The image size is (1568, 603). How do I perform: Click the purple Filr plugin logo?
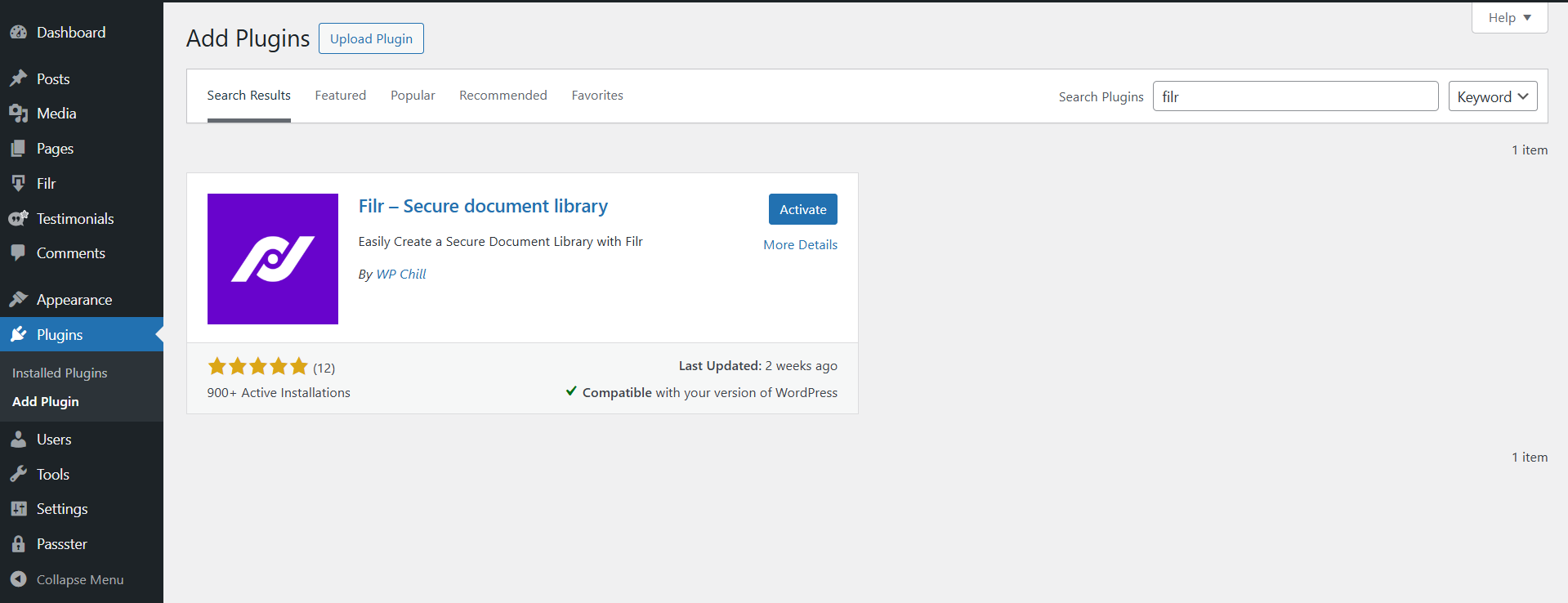coord(273,259)
